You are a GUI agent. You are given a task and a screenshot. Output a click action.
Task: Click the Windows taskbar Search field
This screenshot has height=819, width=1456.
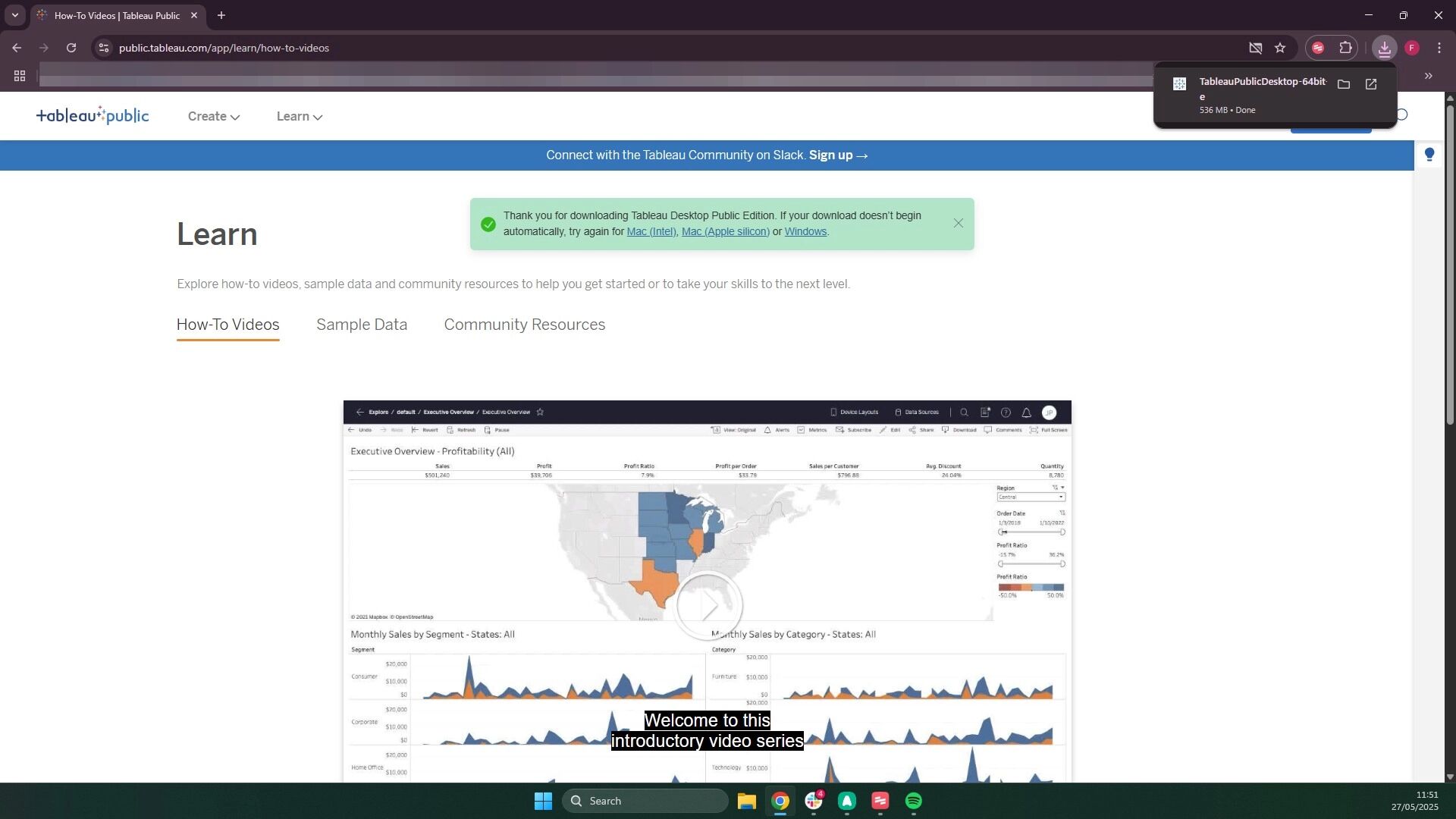[645, 801]
